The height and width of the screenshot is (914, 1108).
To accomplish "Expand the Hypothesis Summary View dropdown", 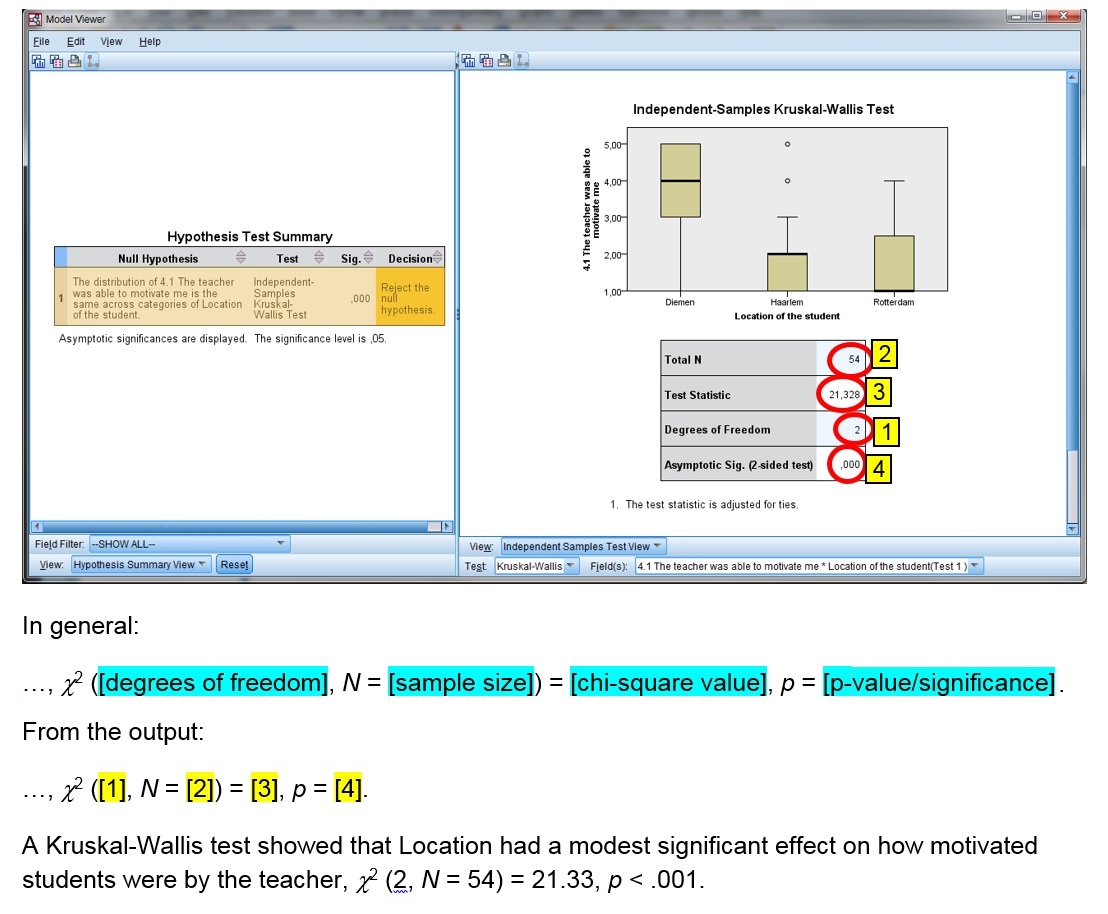I will coord(139,564).
